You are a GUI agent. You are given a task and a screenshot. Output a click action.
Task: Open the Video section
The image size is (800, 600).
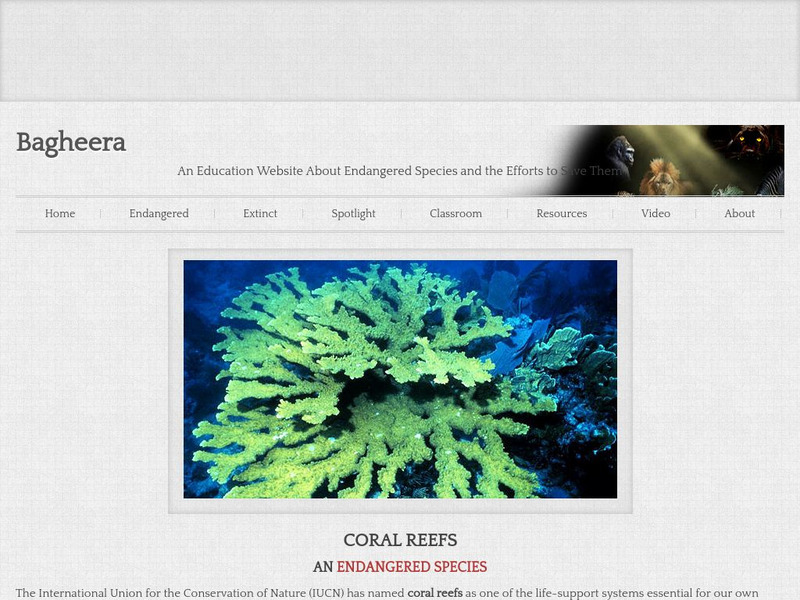[x=656, y=213]
